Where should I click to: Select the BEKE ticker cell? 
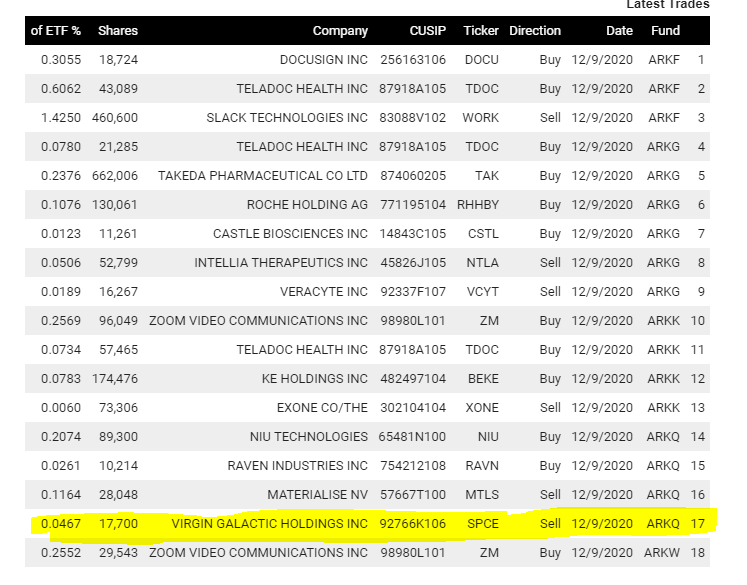click(x=483, y=379)
